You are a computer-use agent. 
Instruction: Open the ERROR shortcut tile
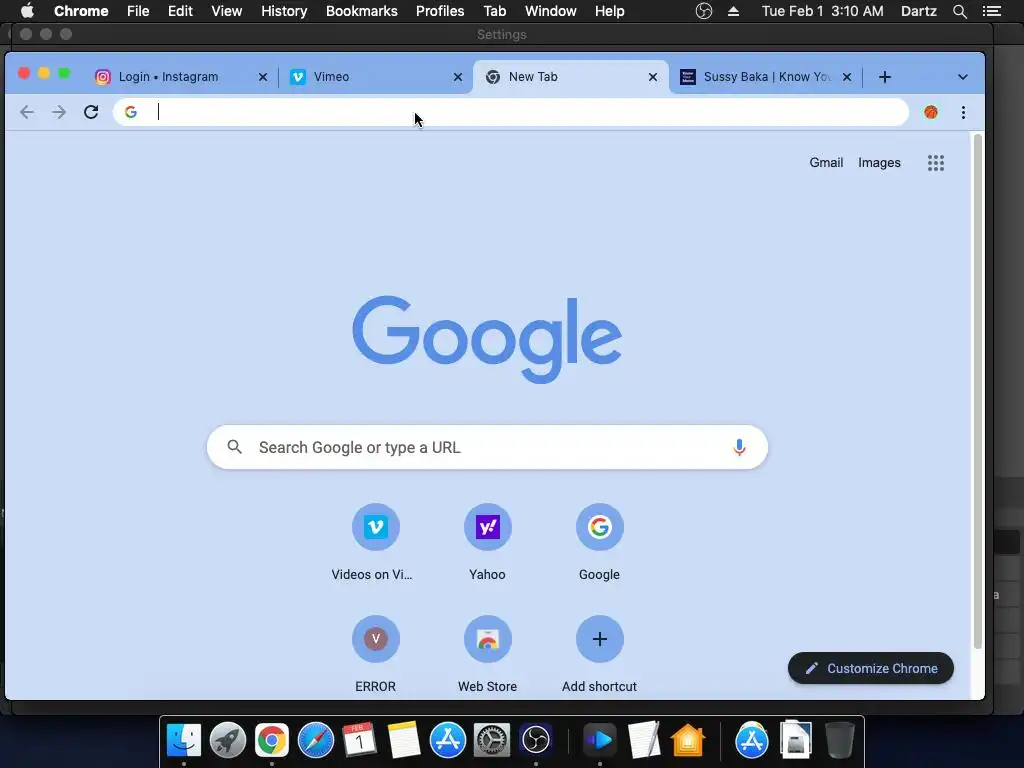point(376,639)
